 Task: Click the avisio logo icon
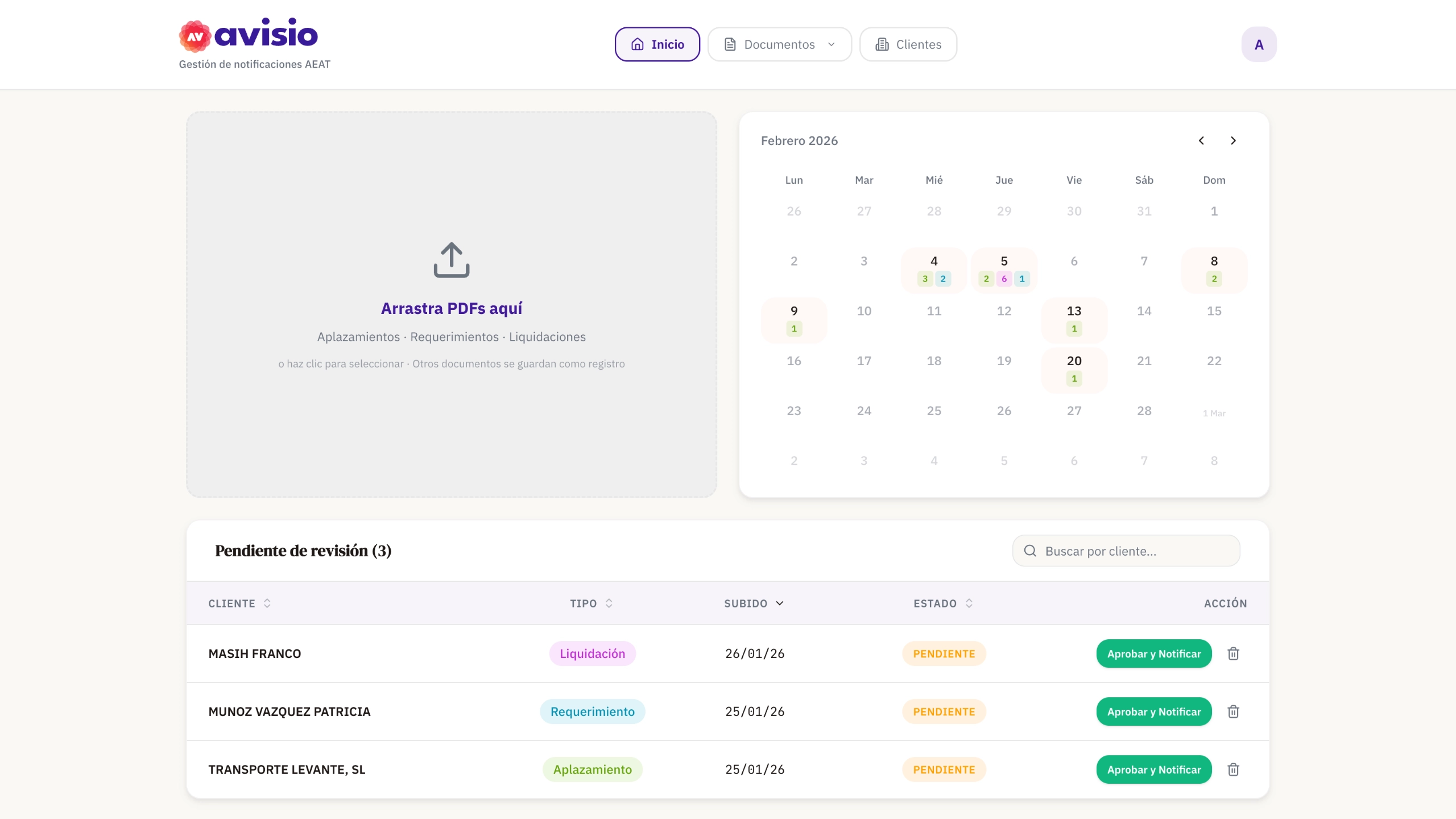196,35
